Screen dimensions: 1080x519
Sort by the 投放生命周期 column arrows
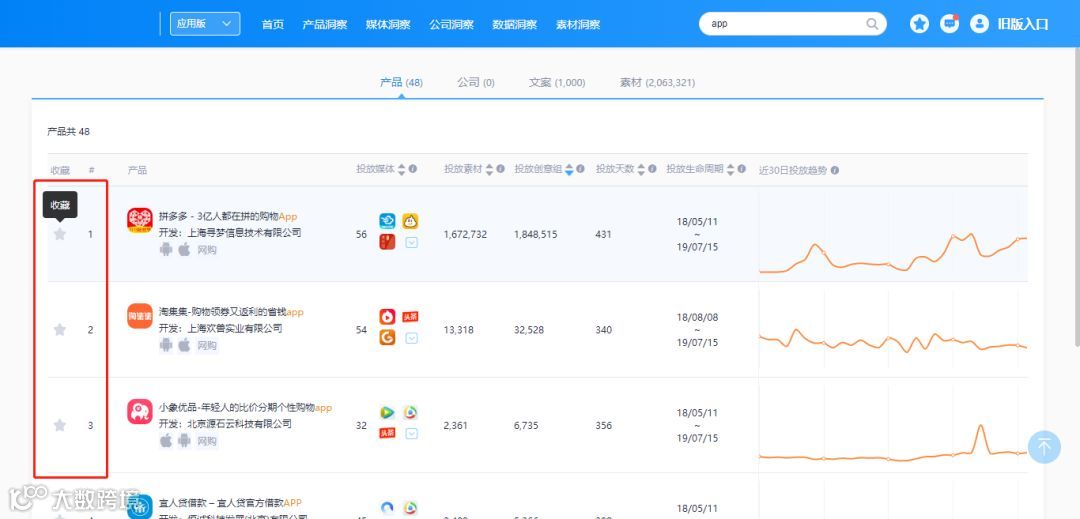[731, 169]
